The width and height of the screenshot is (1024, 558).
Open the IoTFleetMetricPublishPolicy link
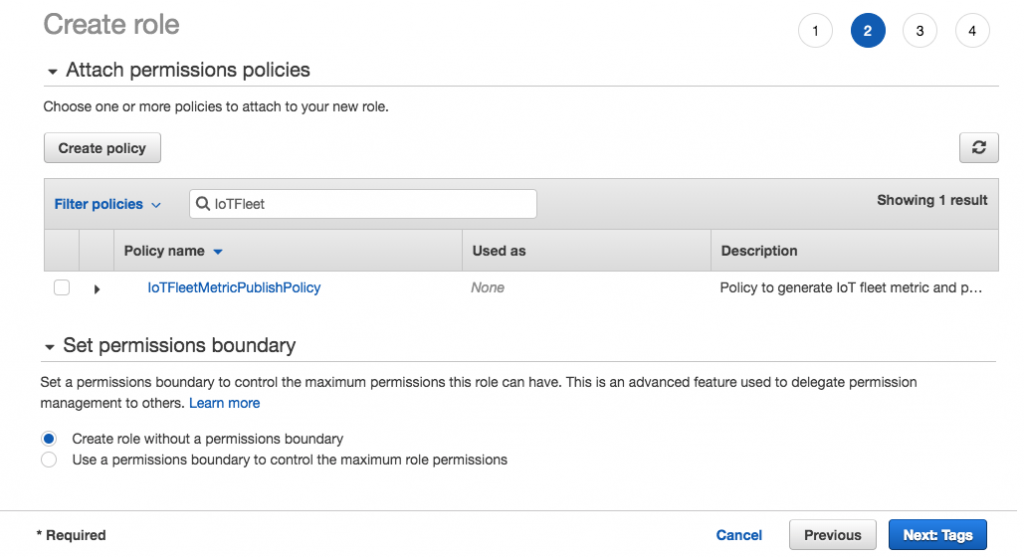(x=234, y=288)
